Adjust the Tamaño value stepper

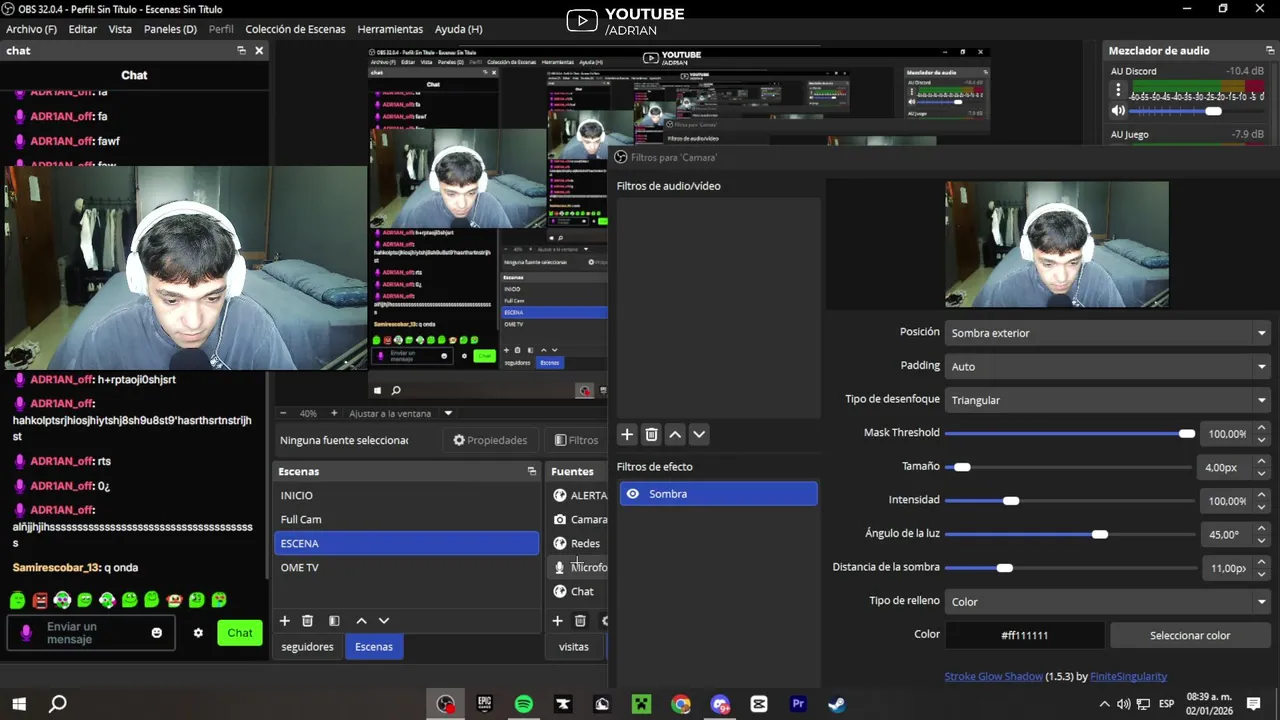1261,467
